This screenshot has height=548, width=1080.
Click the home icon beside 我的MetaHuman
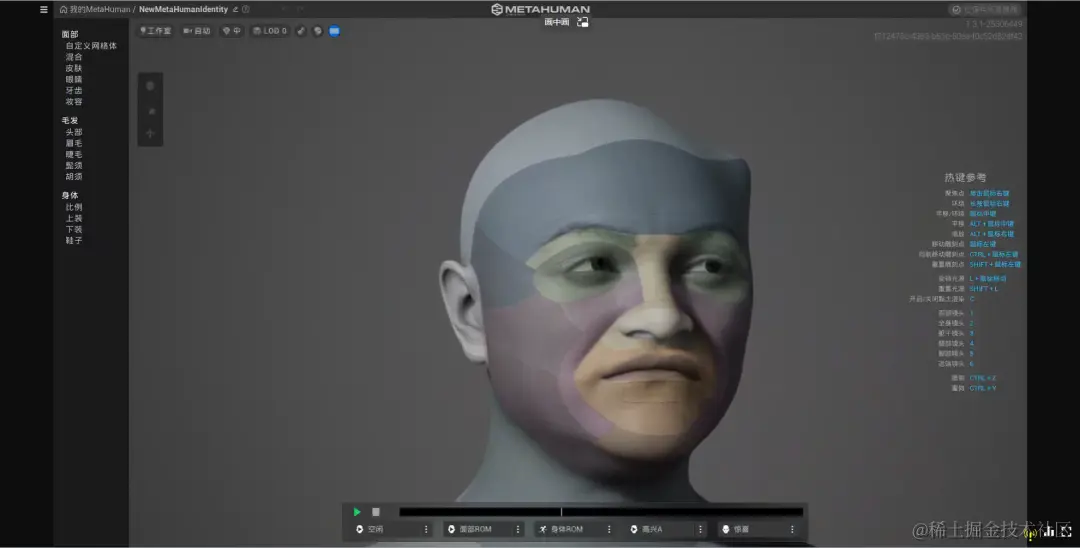63,10
